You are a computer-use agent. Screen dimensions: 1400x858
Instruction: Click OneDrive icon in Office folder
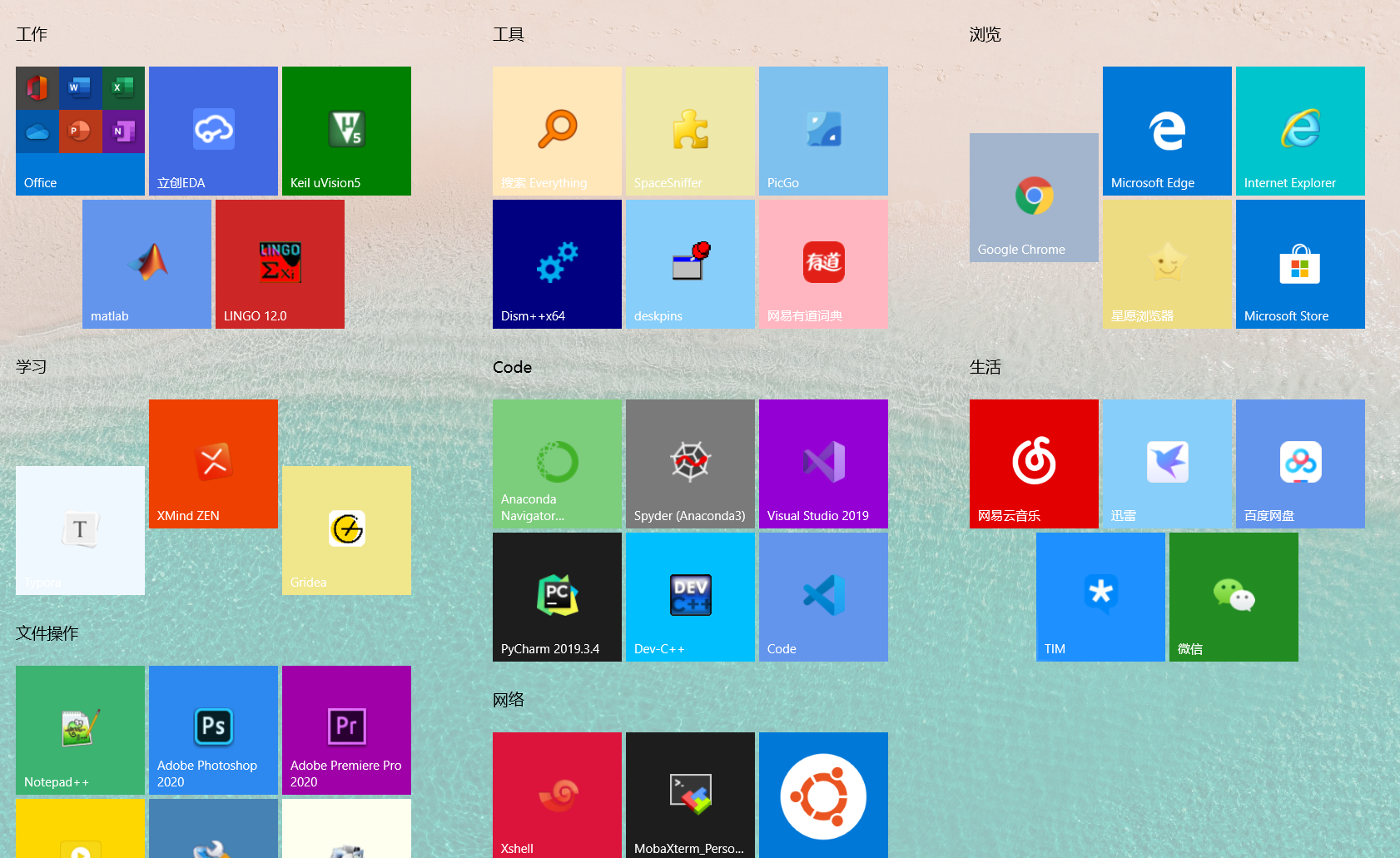[37, 131]
